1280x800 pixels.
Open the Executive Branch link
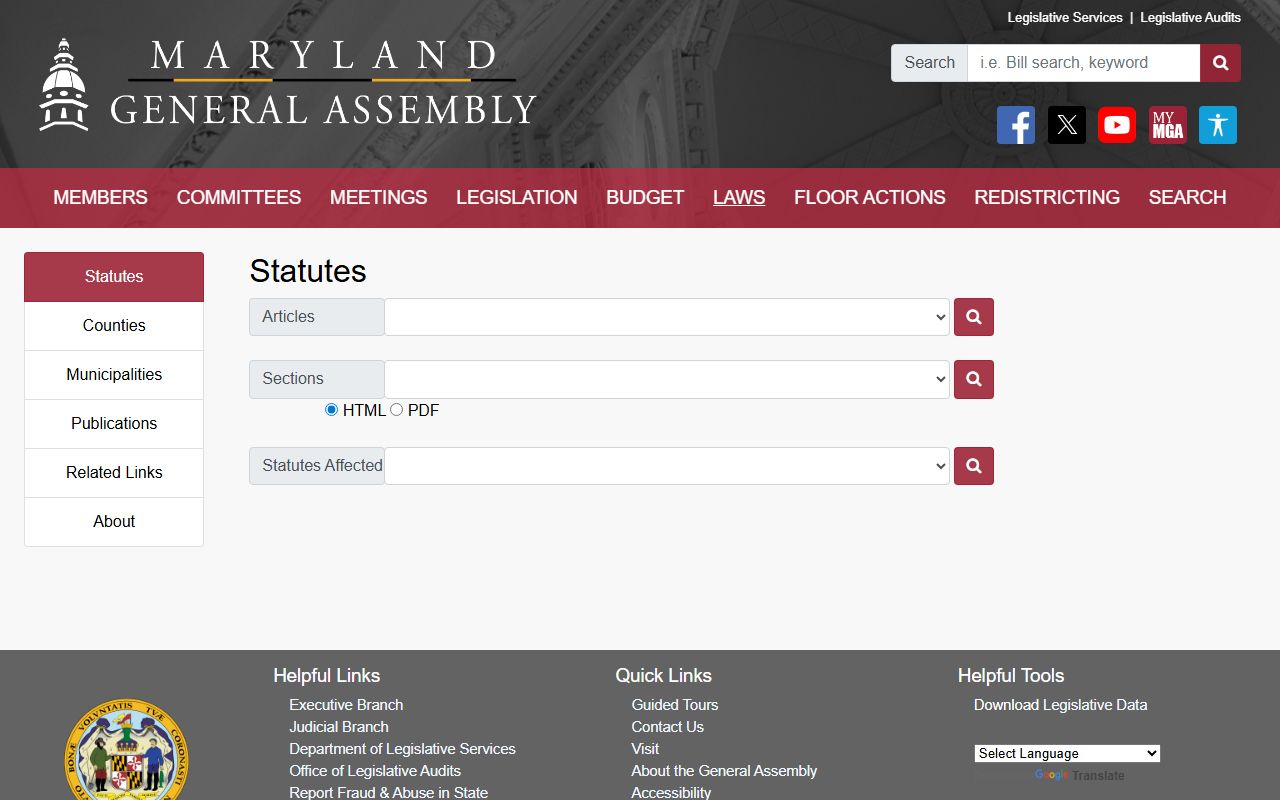[346, 705]
